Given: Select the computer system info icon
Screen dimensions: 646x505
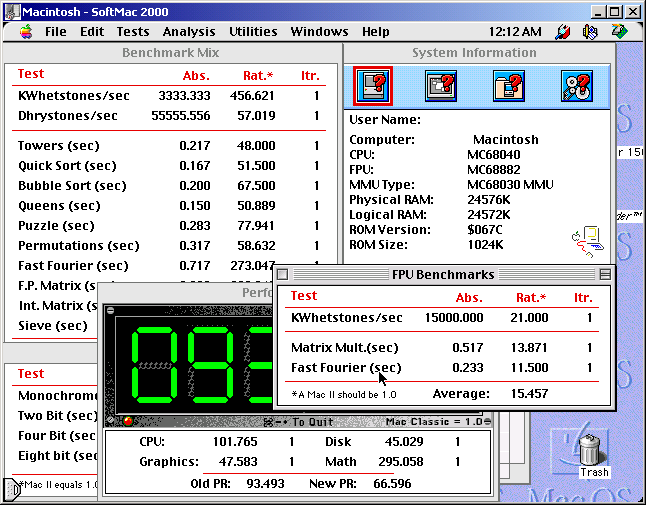Looking at the screenshot, I should (x=373, y=86).
